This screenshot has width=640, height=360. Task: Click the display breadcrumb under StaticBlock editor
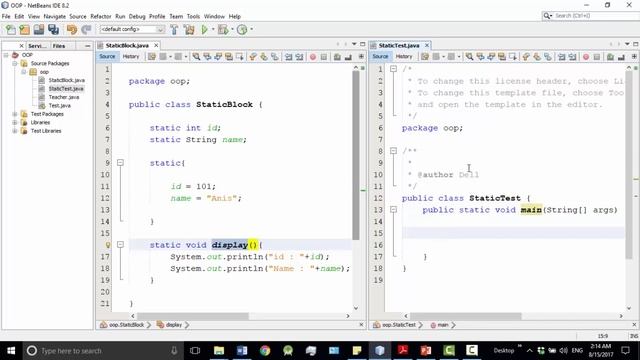pos(173,325)
